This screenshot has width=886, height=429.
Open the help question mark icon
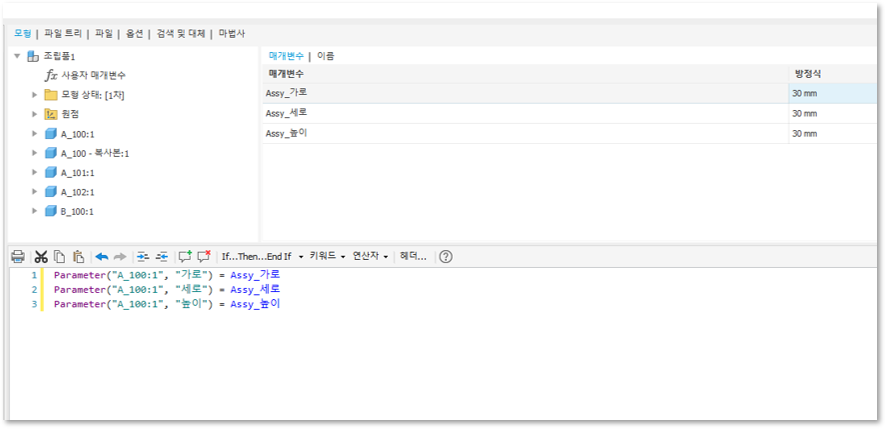pyautogui.click(x=446, y=256)
